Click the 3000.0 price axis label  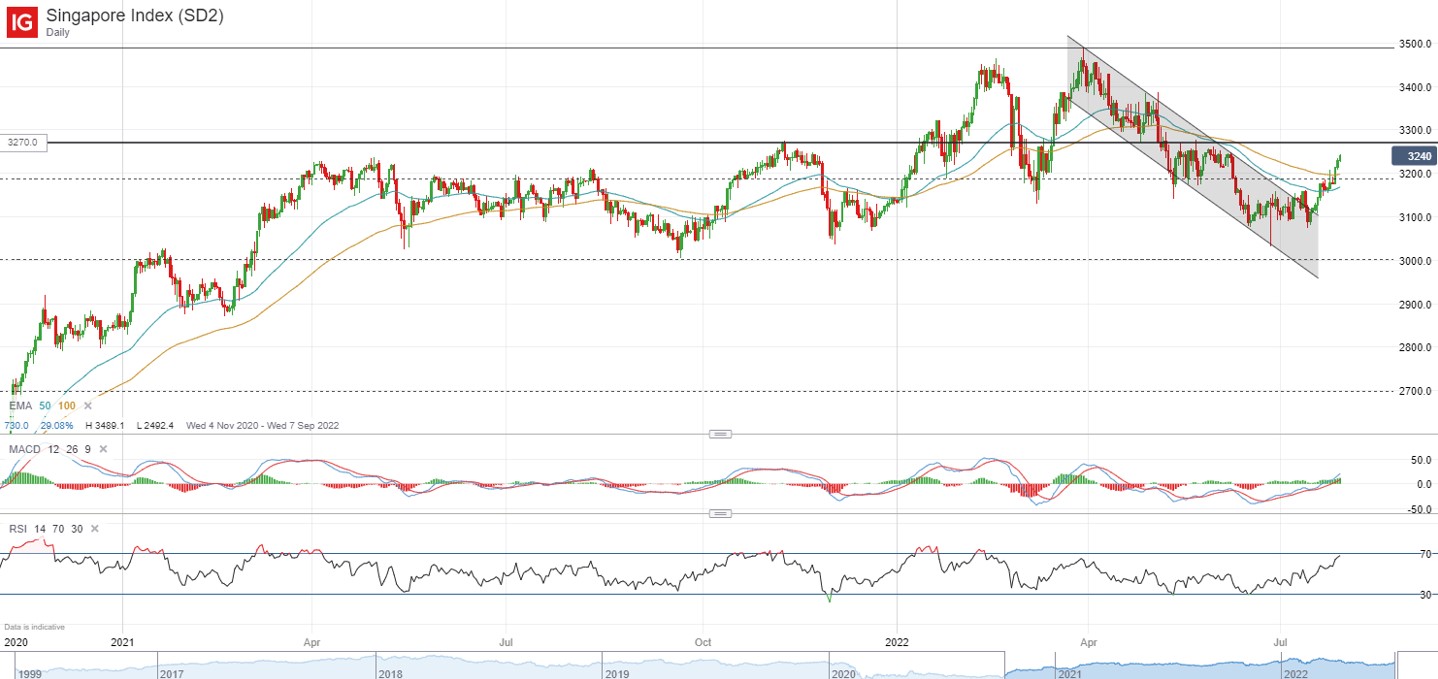point(1415,261)
